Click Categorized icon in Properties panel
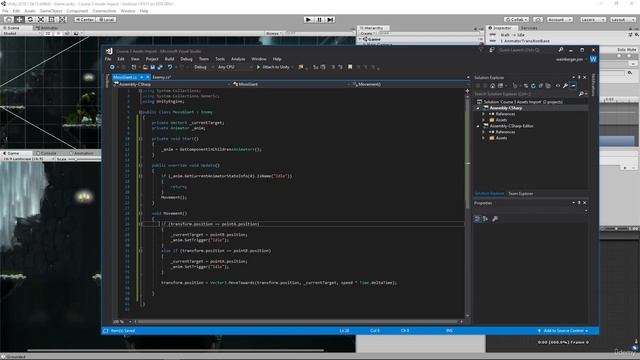This screenshot has height=360, width=640. tap(477, 219)
